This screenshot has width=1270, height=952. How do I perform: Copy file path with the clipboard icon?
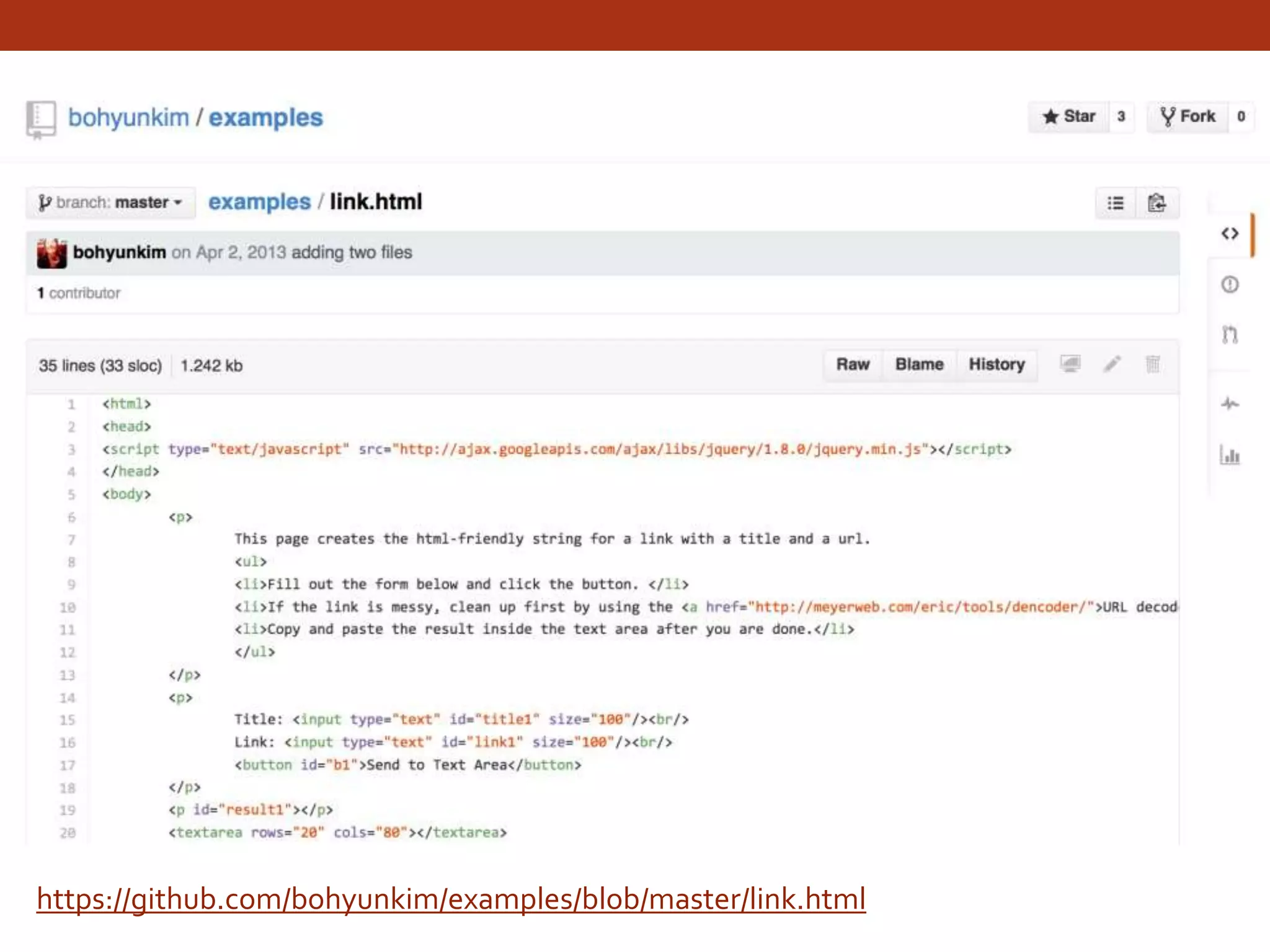coord(1157,203)
